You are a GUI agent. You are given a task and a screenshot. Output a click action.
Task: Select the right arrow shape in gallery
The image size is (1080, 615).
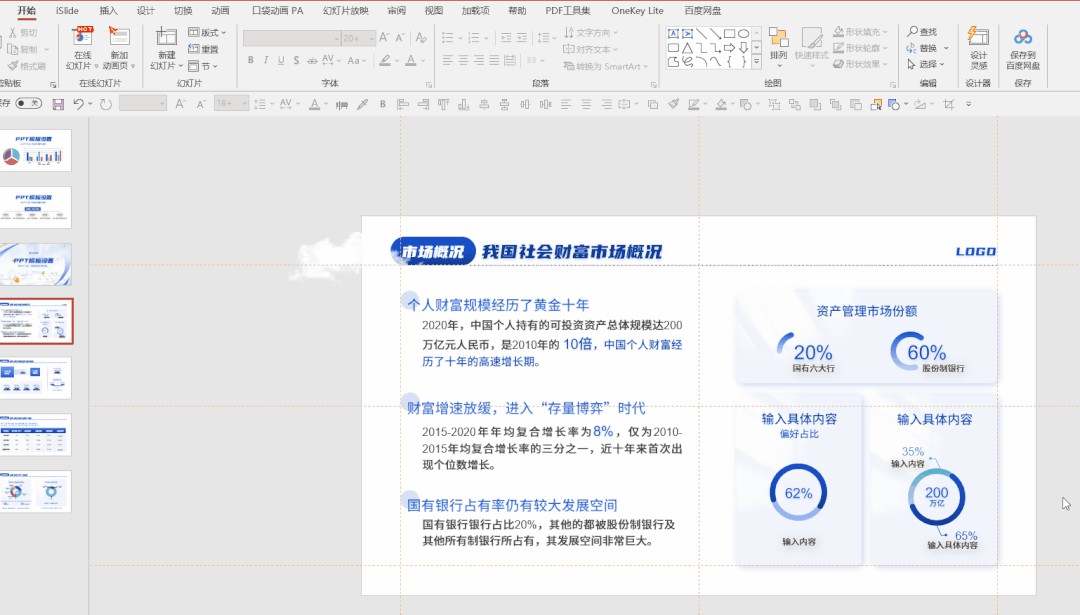(x=729, y=48)
